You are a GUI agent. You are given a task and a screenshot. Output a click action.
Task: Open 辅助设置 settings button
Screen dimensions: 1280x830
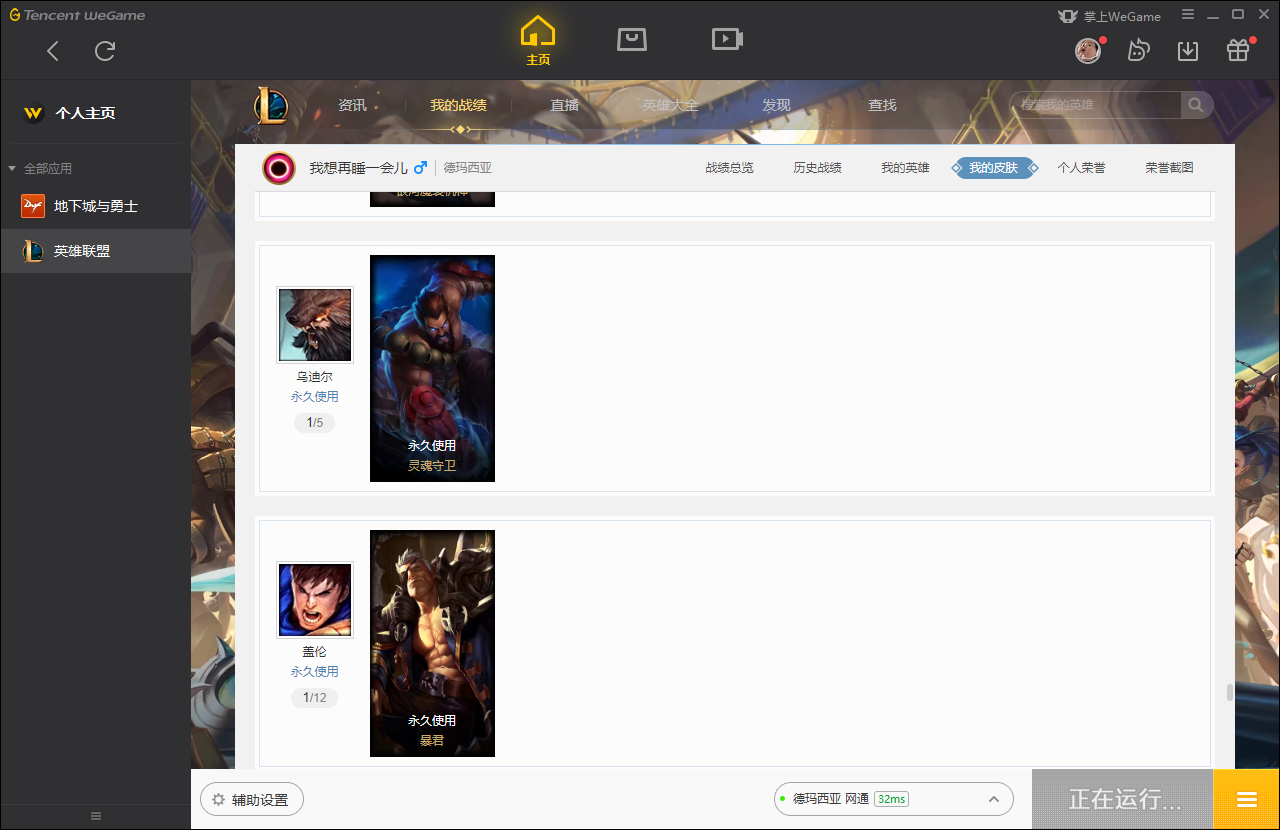[252, 800]
